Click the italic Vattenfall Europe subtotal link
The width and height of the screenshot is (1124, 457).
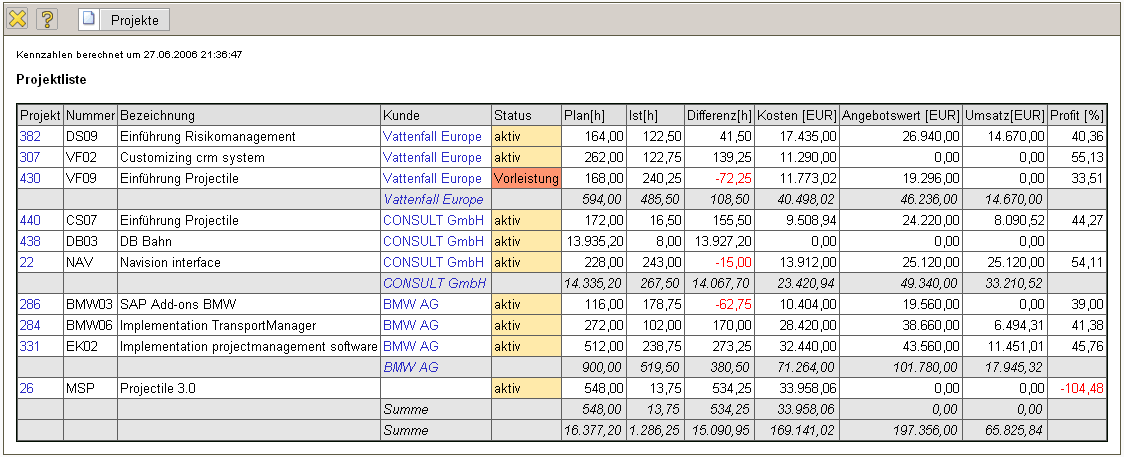pos(432,199)
